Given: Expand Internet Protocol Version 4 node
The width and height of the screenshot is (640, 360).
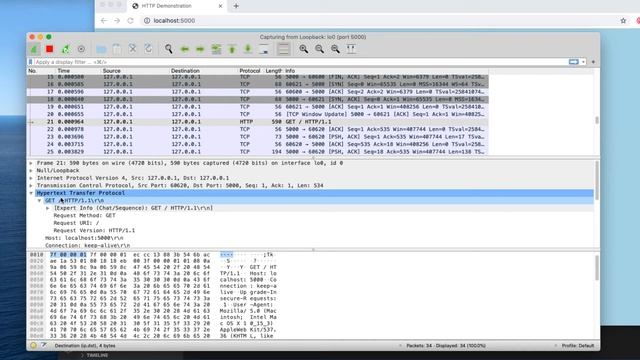Looking at the screenshot, I should pos(31,178).
